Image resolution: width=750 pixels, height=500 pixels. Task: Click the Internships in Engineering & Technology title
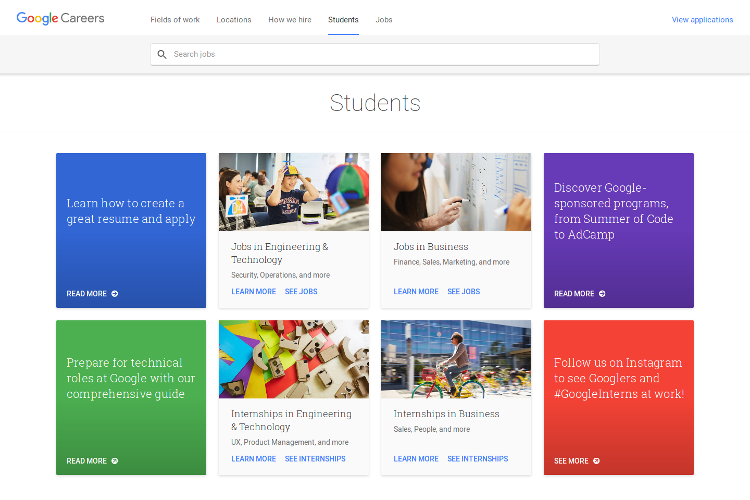[291, 420]
